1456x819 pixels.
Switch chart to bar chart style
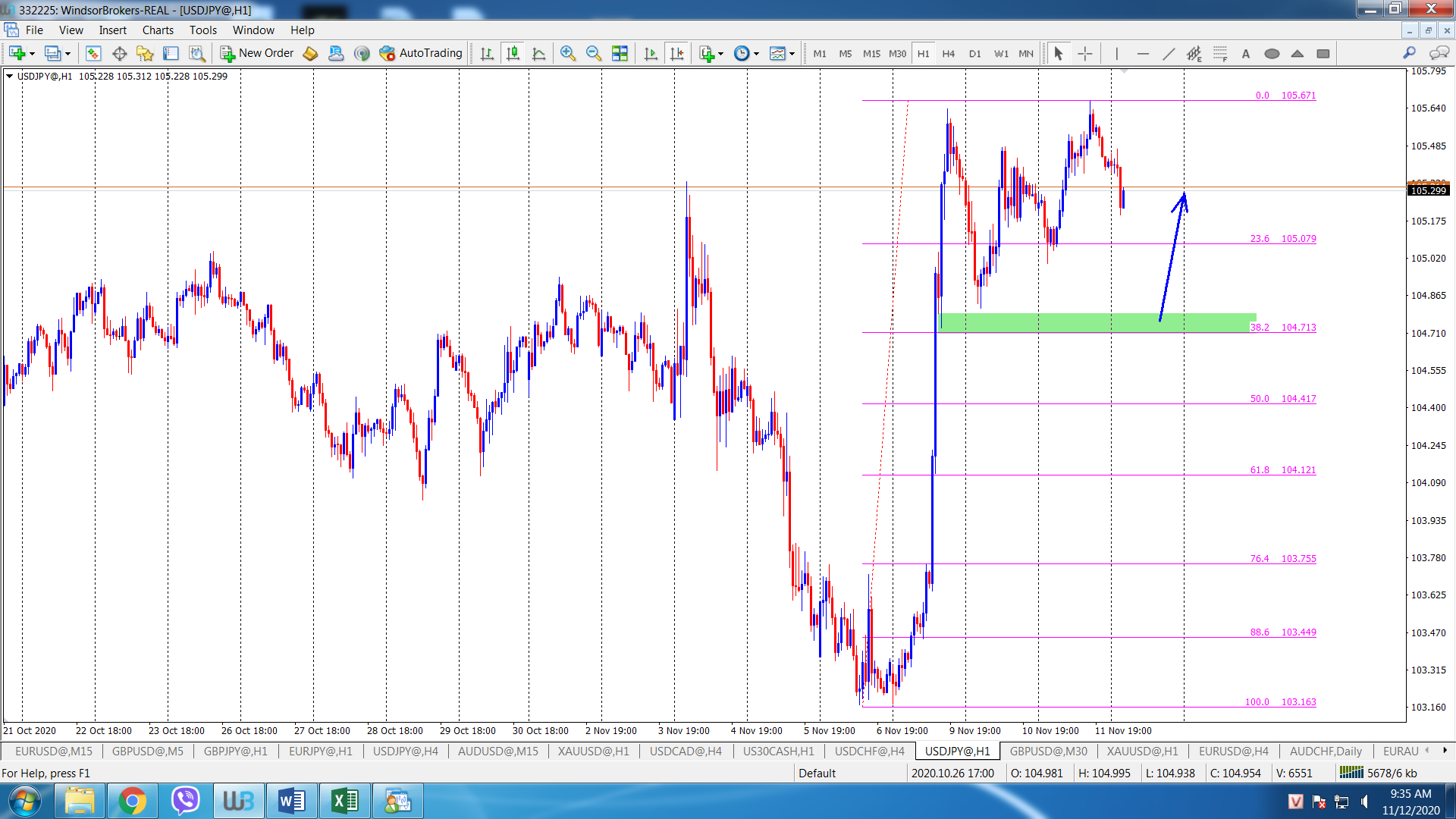[x=487, y=53]
